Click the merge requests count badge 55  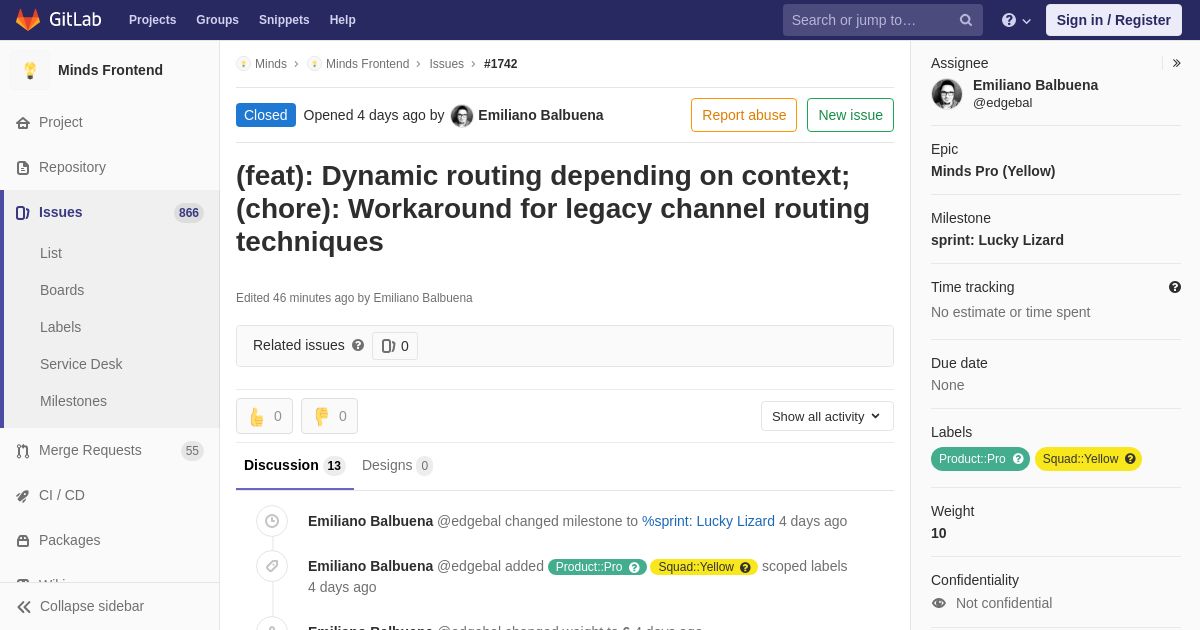coord(192,451)
